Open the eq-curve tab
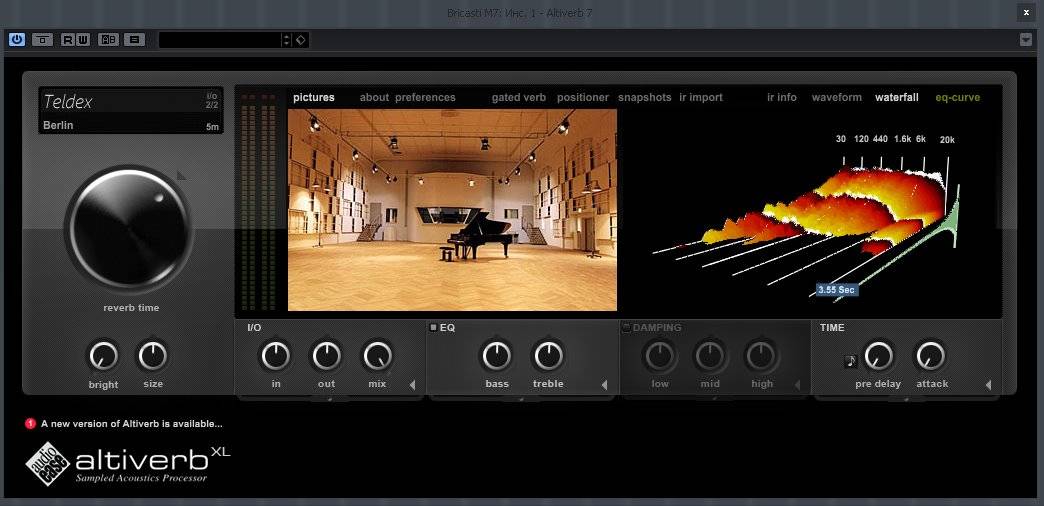 [957, 98]
